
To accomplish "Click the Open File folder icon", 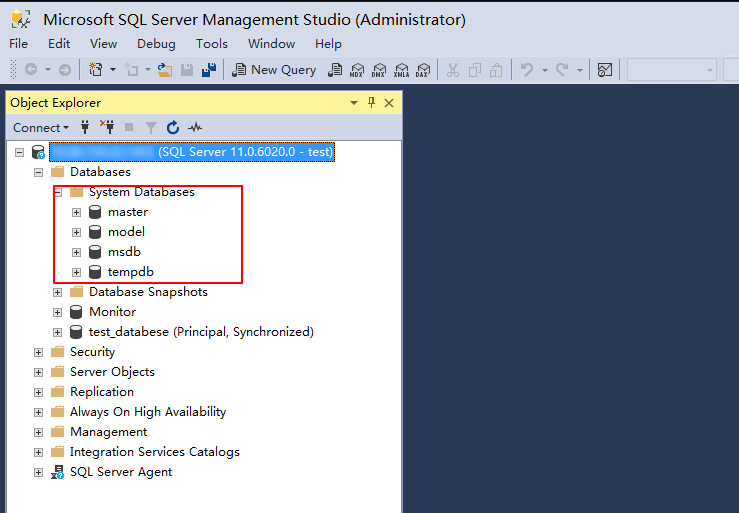I will click(164, 70).
